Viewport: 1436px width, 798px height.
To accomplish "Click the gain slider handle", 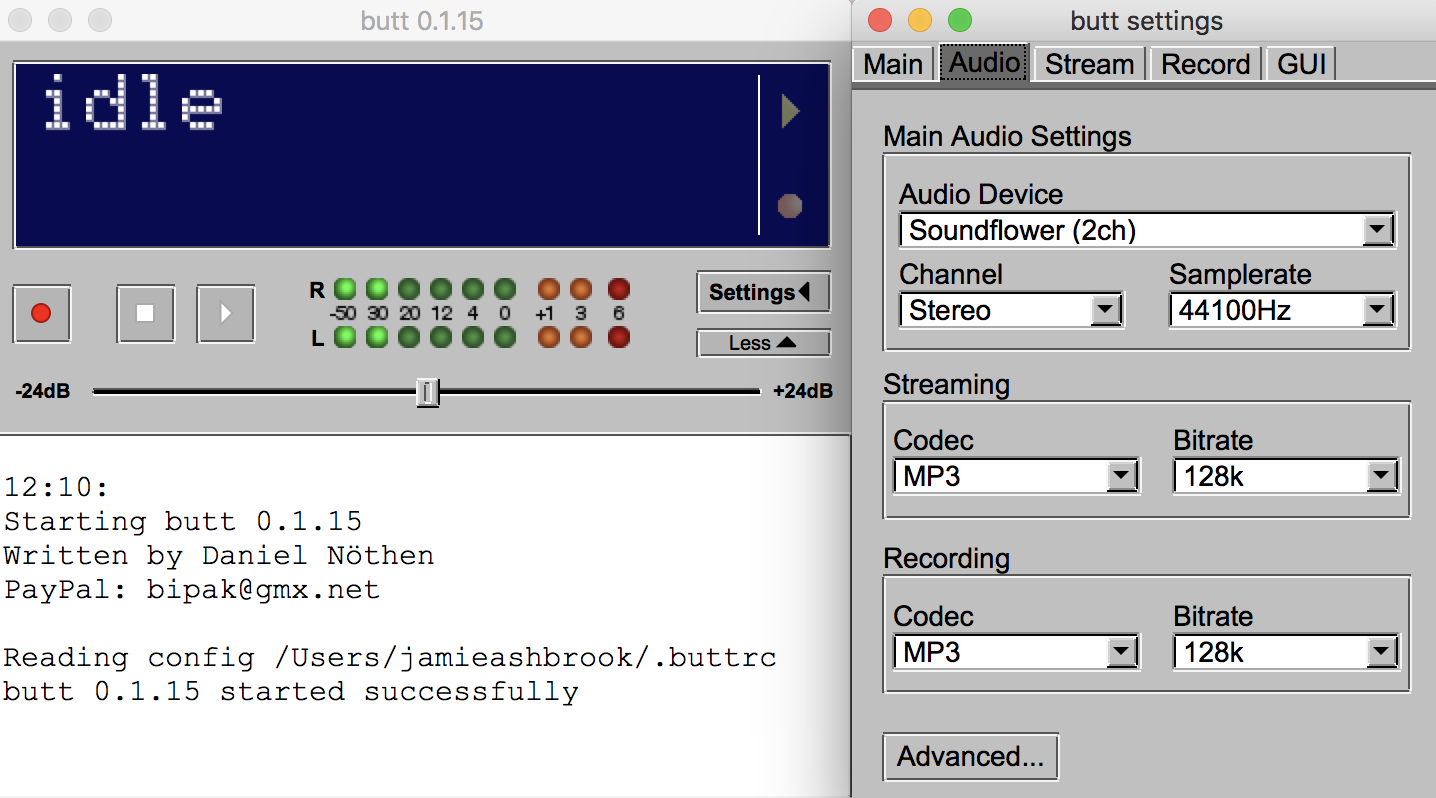I will [x=428, y=393].
